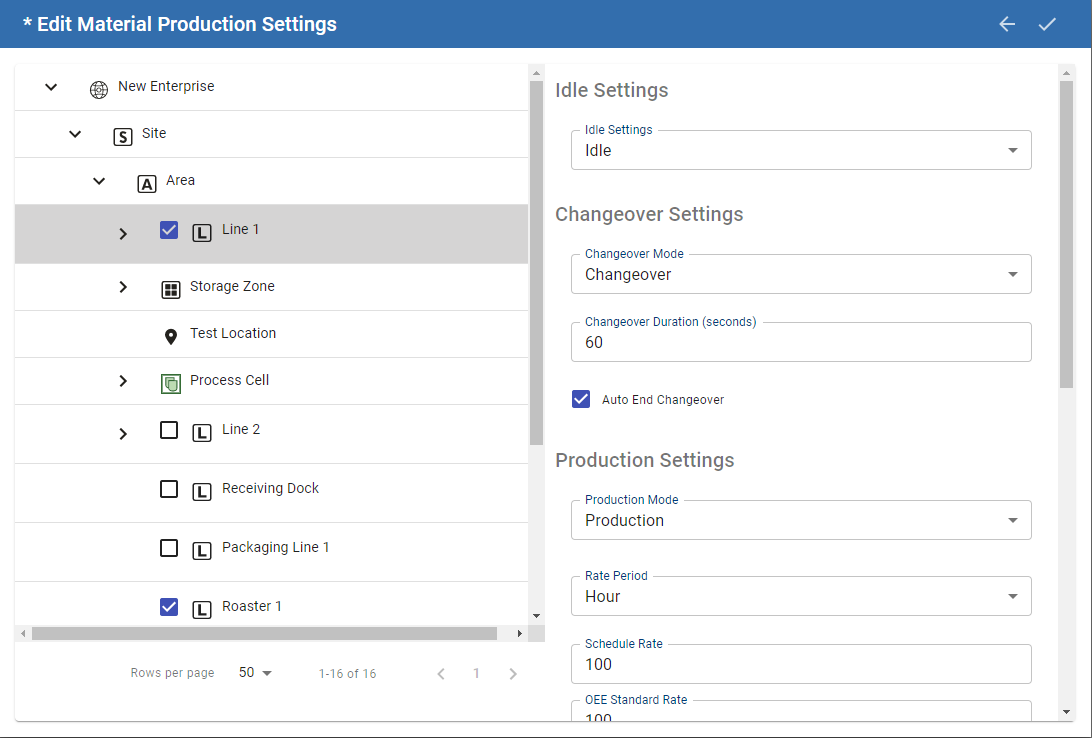
Task: Click the globe icon beside New Enterprise
Action: tap(99, 89)
